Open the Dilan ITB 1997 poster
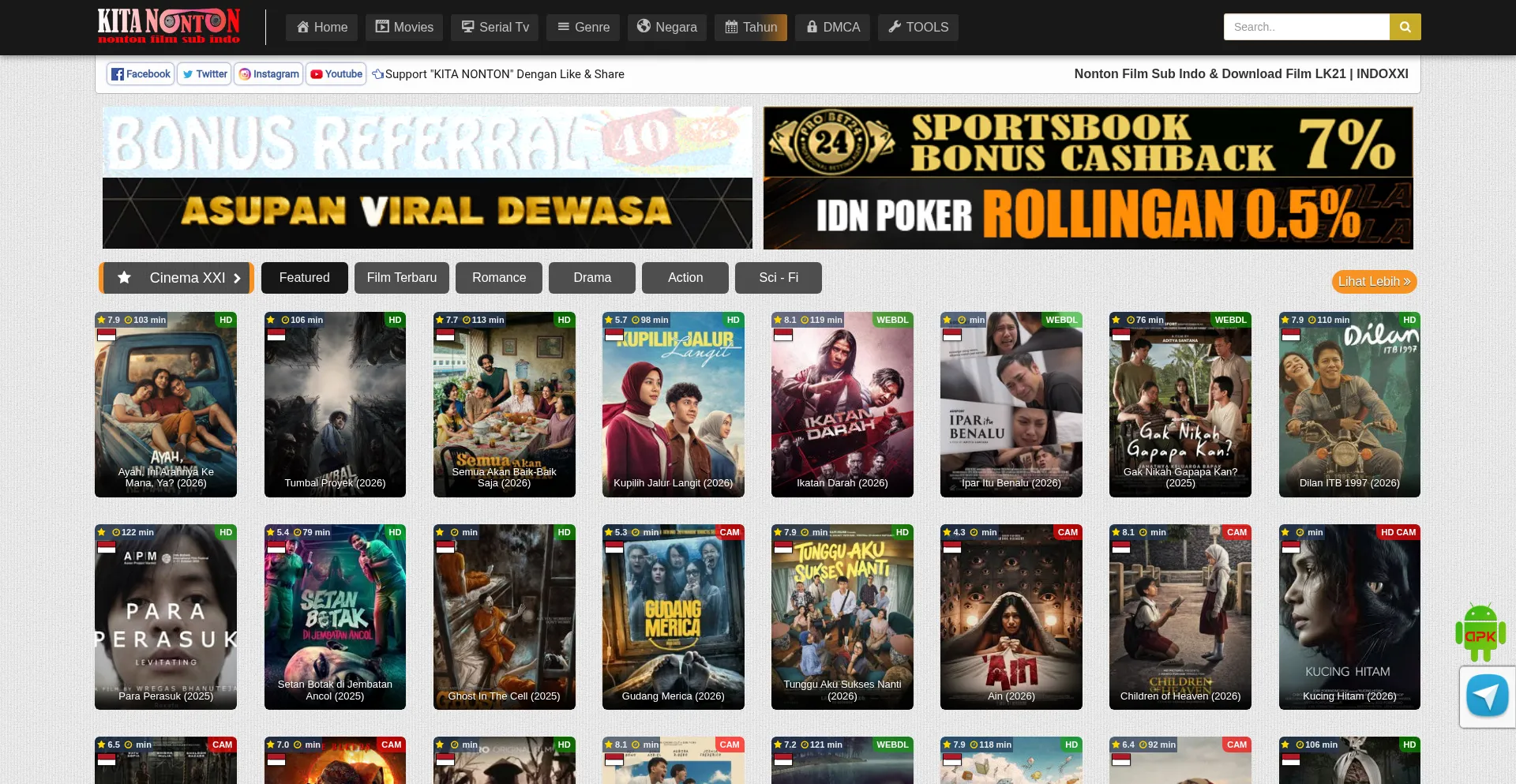 click(x=1349, y=404)
